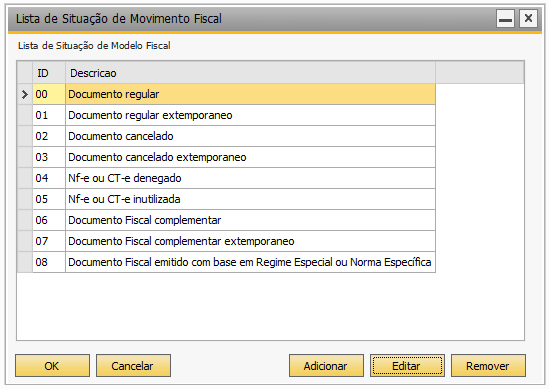Click the ID cell 04

tap(49, 178)
